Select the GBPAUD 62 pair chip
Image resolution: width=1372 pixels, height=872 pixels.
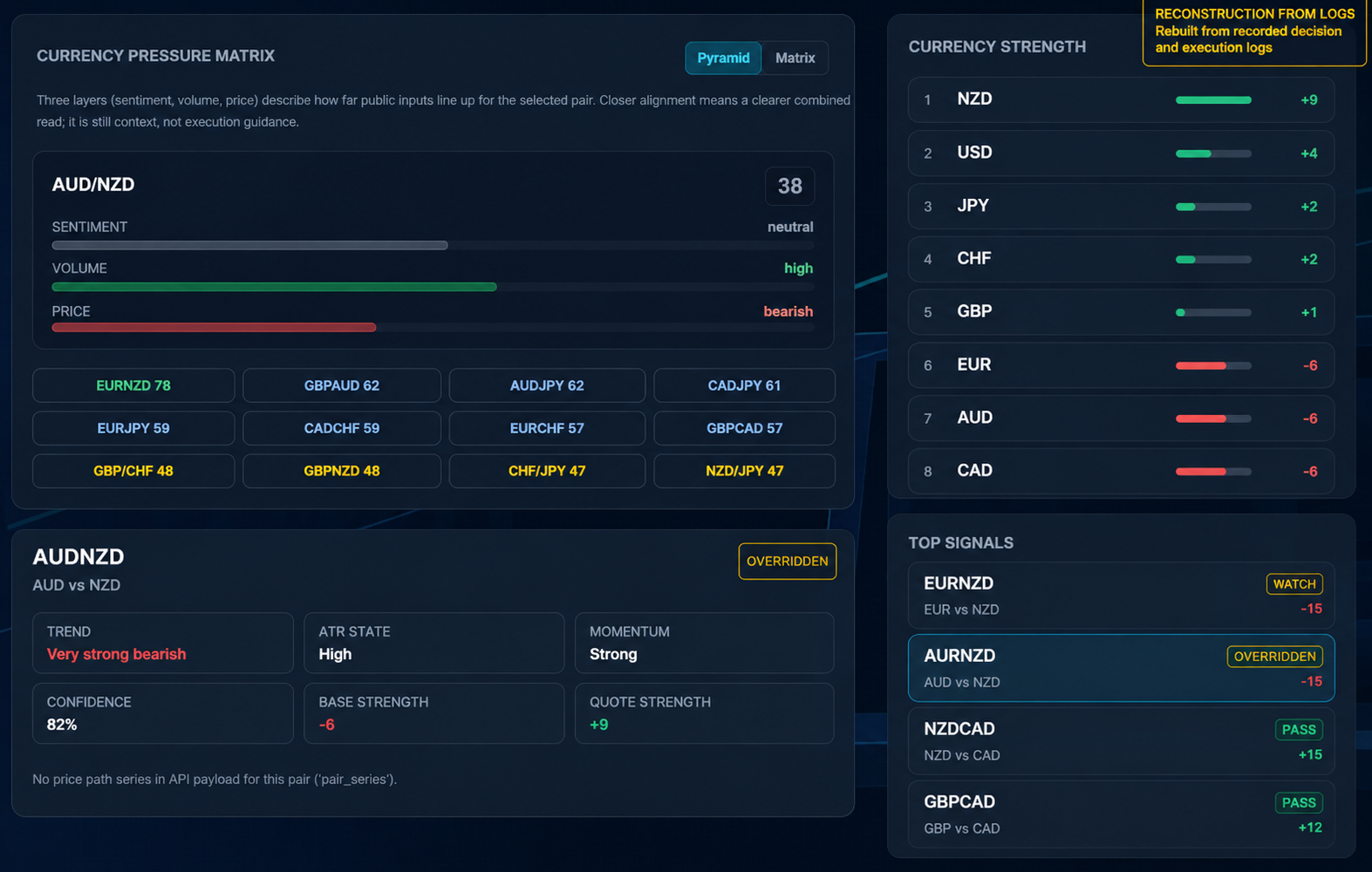click(342, 385)
